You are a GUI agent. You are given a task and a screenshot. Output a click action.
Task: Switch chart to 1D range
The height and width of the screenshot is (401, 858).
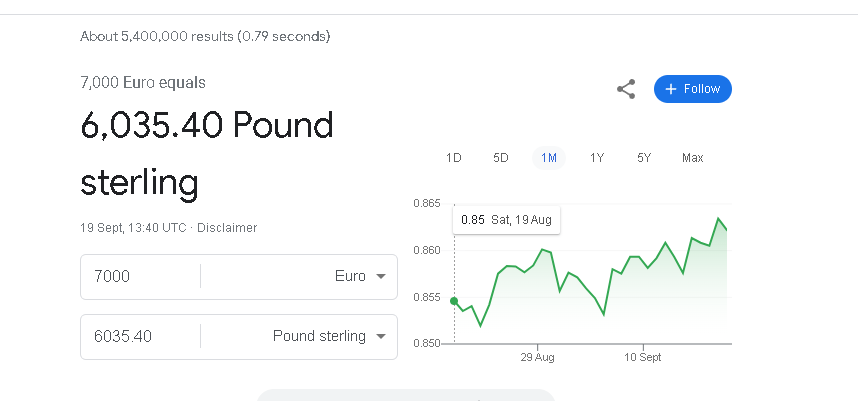tap(454, 158)
